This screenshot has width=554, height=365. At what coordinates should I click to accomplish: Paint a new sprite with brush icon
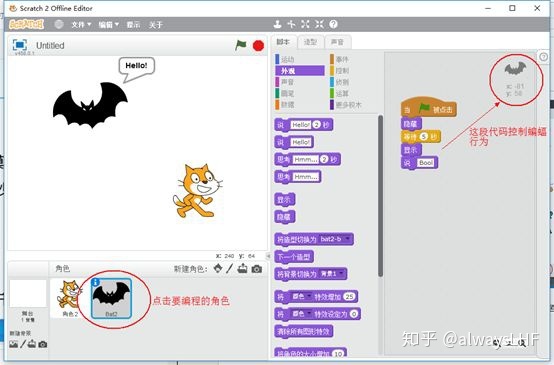tap(230, 269)
